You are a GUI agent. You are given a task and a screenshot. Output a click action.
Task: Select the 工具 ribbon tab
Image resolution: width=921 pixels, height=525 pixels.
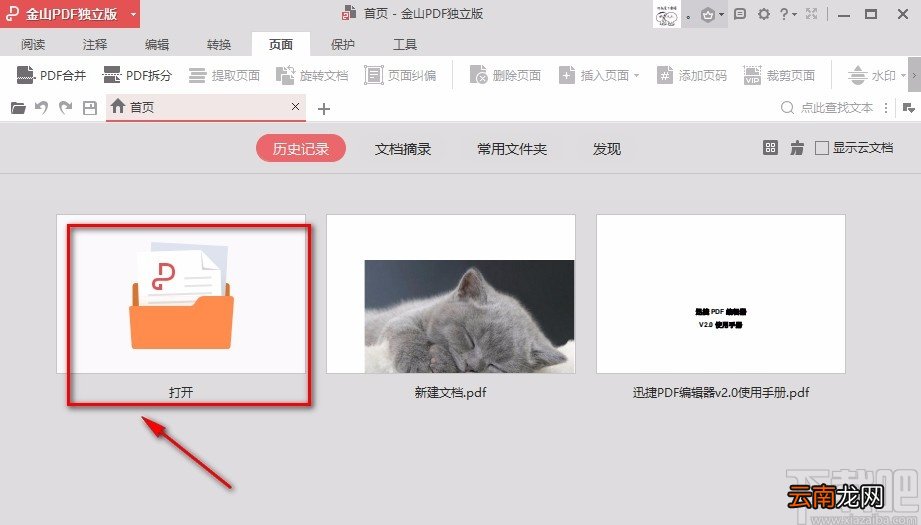405,44
